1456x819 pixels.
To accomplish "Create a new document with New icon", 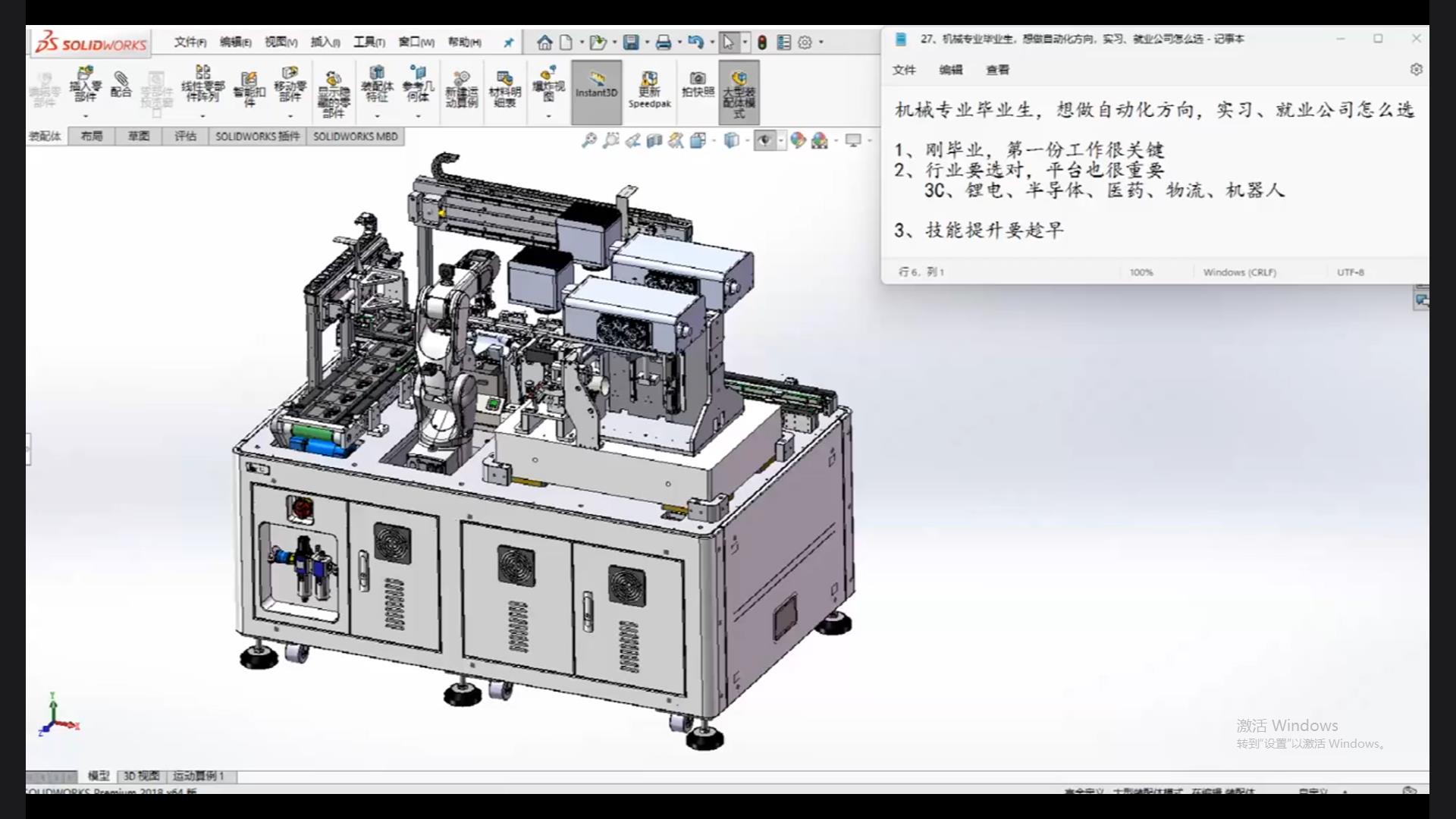I will click(x=566, y=42).
